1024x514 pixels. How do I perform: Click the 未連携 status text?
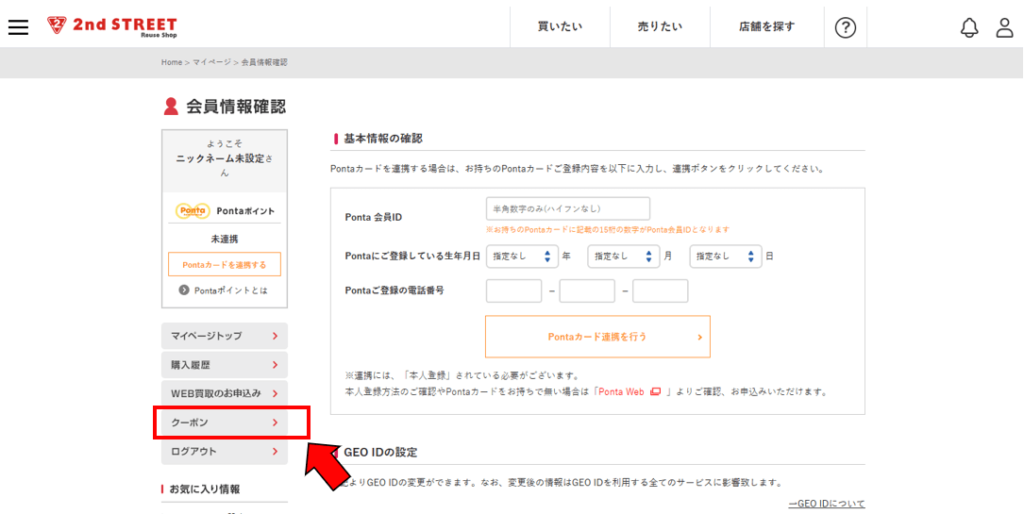[x=224, y=239]
